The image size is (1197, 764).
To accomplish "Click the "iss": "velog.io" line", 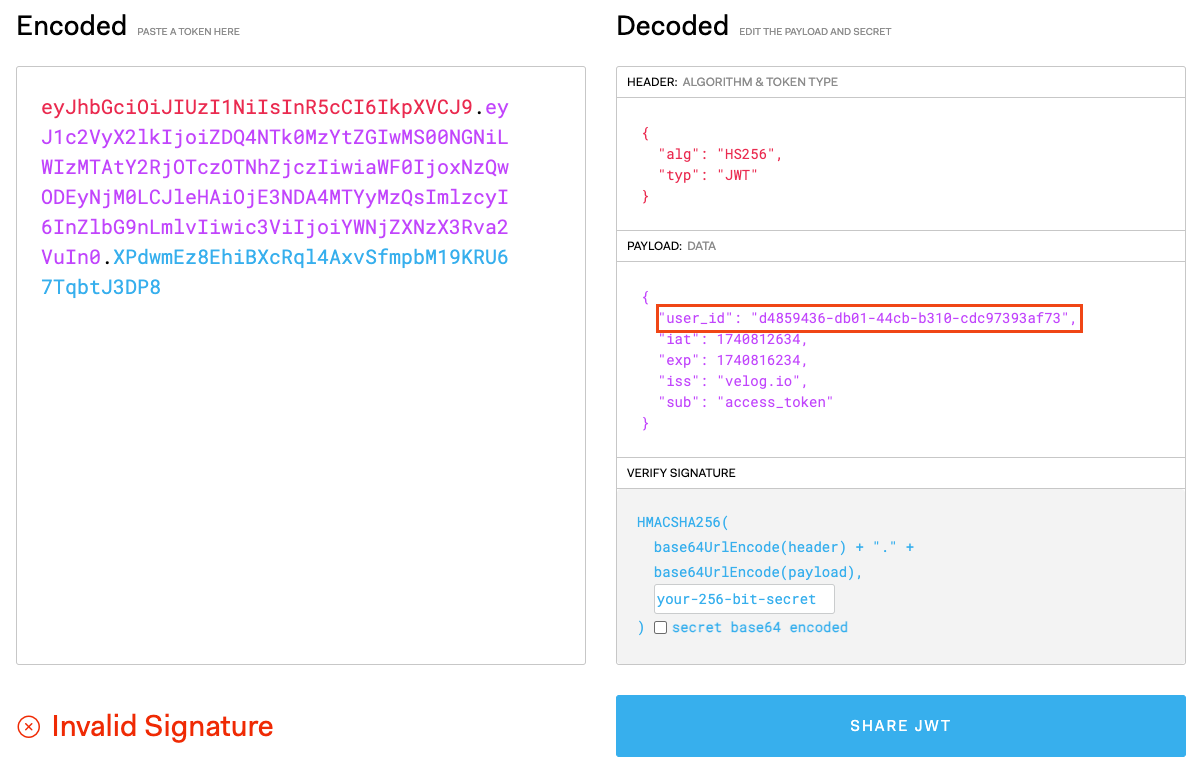I will pyautogui.click(x=732, y=382).
